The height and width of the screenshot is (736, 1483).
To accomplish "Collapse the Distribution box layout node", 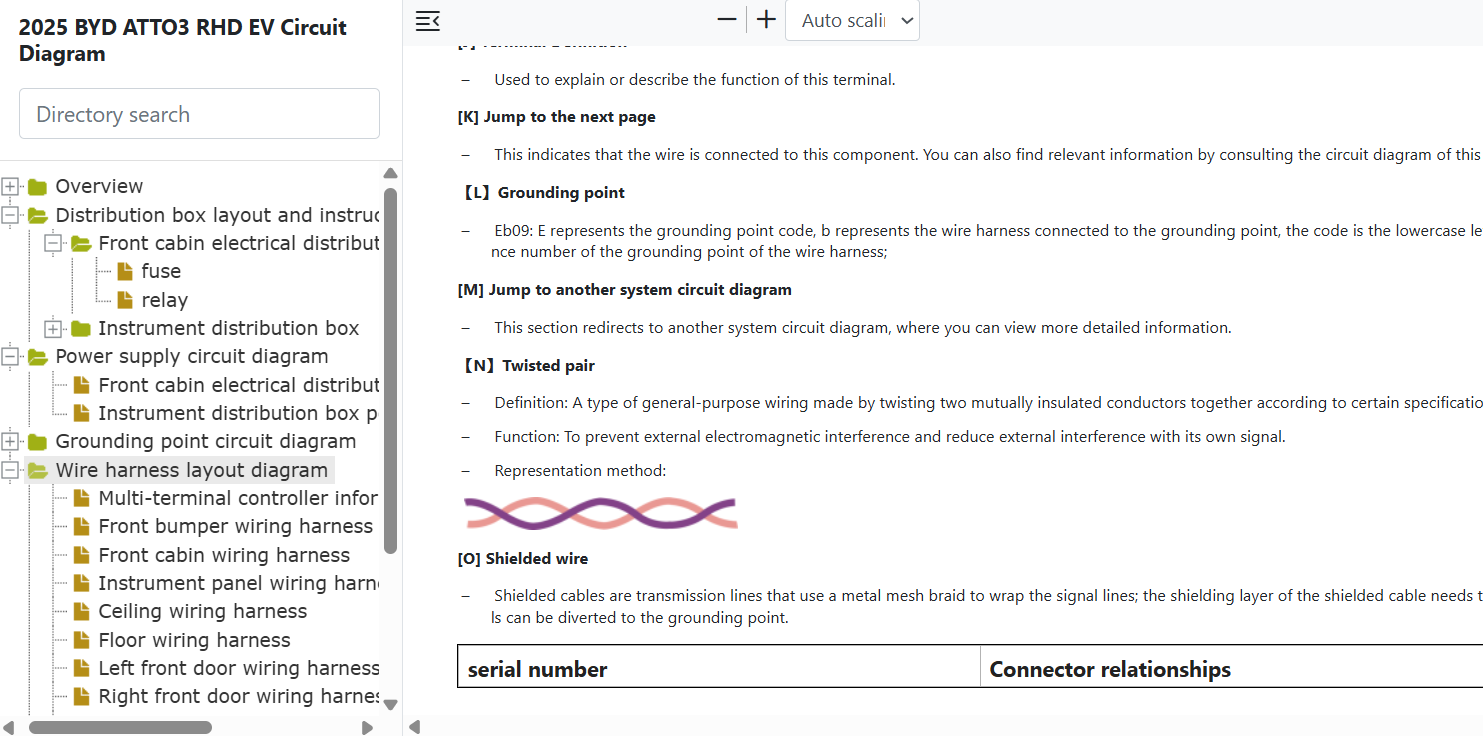I will point(11,215).
